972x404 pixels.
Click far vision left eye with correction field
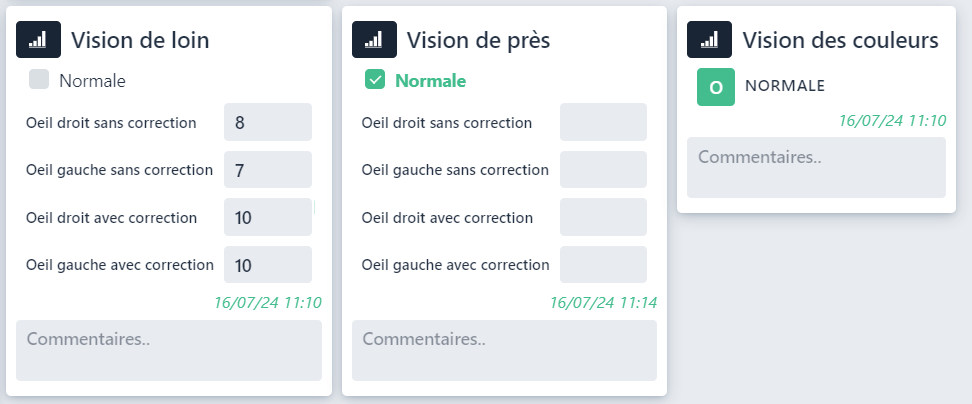pyautogui.click(x=268, y=265)
